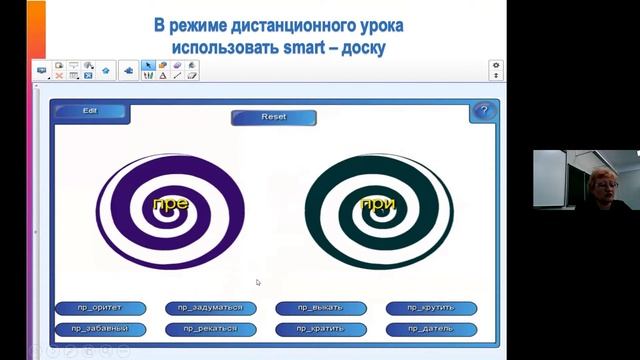640x360 pixels.
Task: Click the Reset button
Action: 273,118
